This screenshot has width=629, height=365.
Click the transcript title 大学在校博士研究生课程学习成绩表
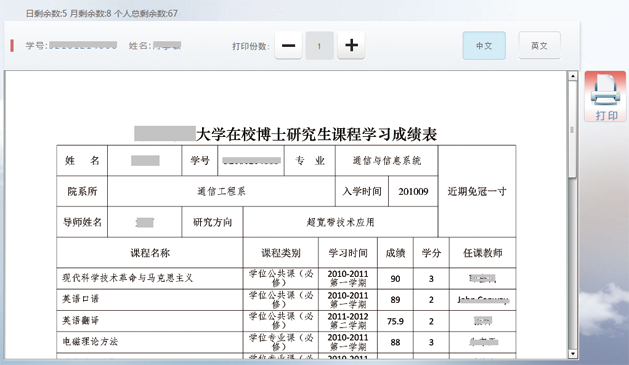click(316, 134)
